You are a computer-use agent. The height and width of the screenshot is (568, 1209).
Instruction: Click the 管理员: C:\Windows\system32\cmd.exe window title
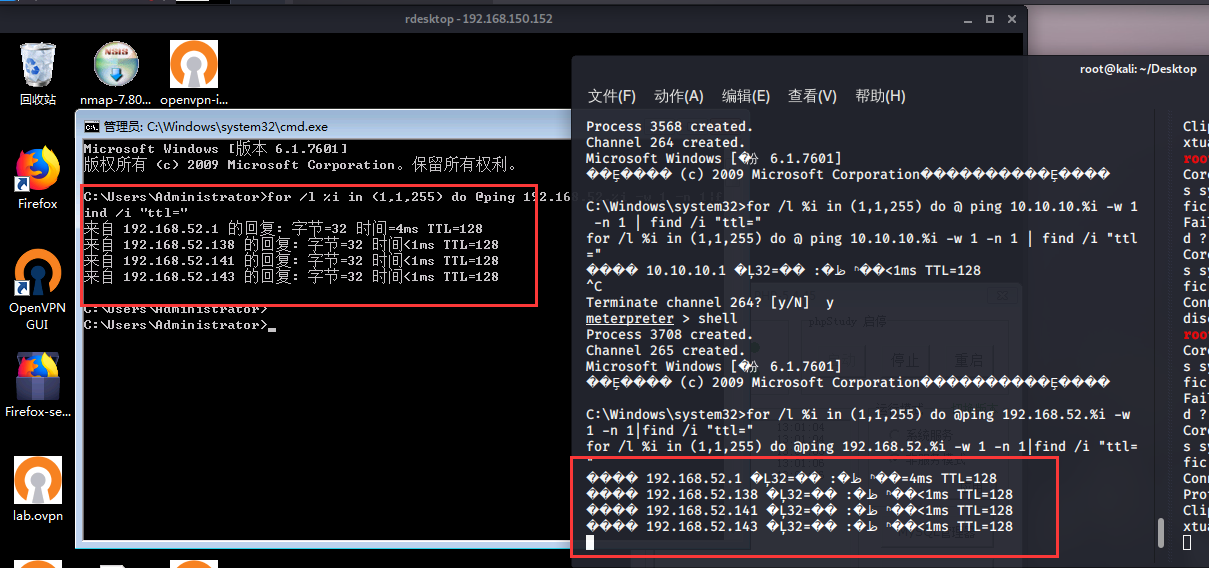point(215,127)
